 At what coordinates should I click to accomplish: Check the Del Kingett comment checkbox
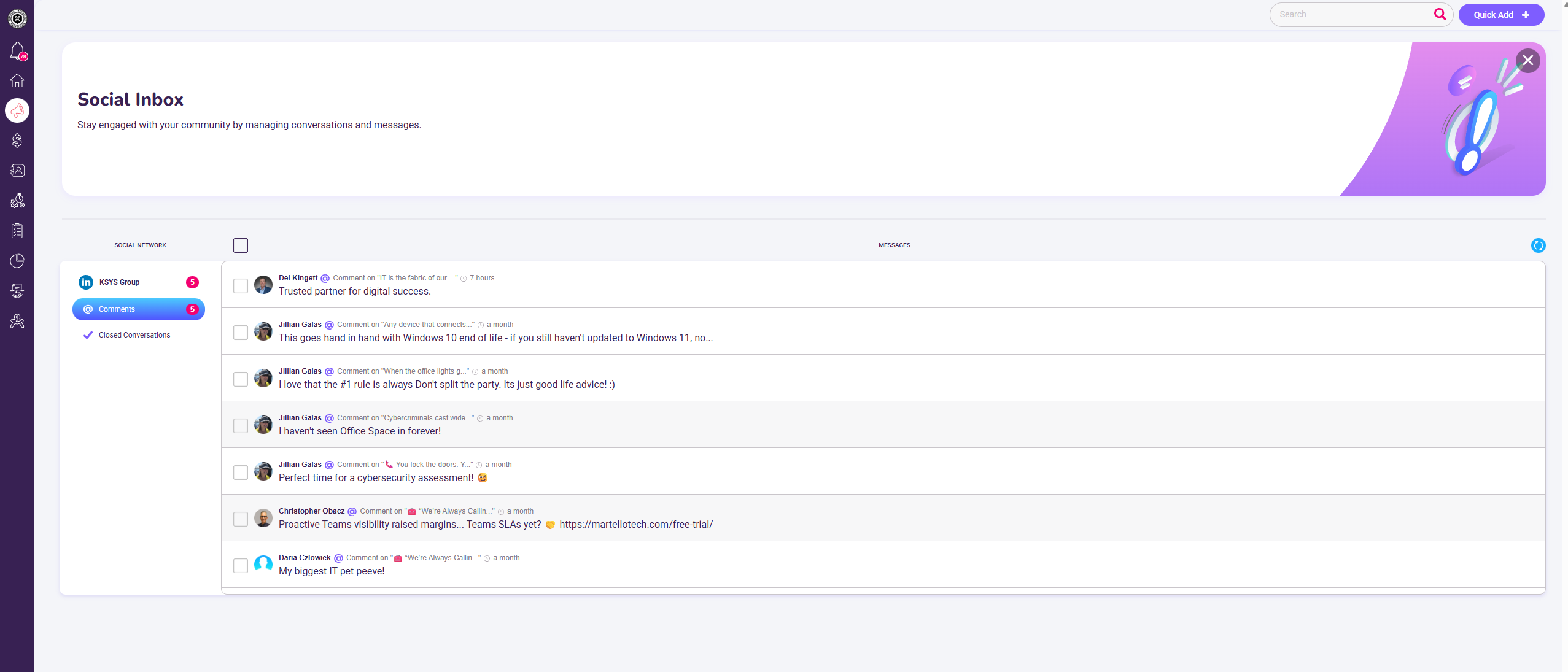point(241,285)
